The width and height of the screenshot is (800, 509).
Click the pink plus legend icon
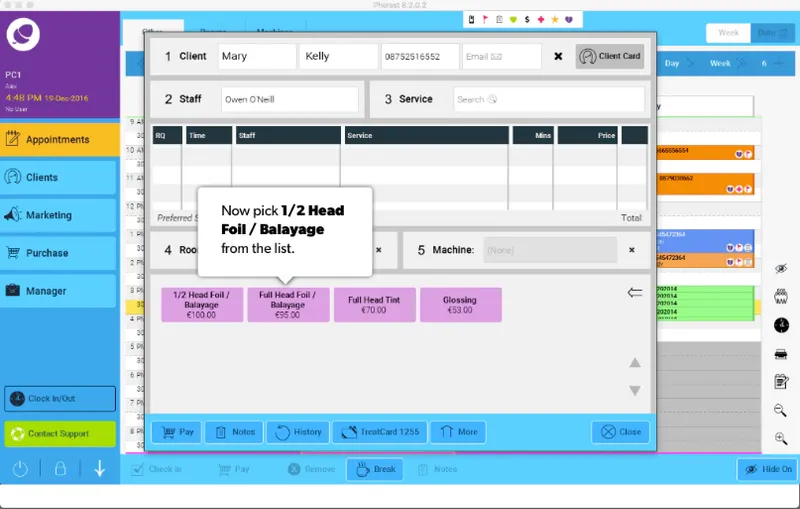(541, 19)
